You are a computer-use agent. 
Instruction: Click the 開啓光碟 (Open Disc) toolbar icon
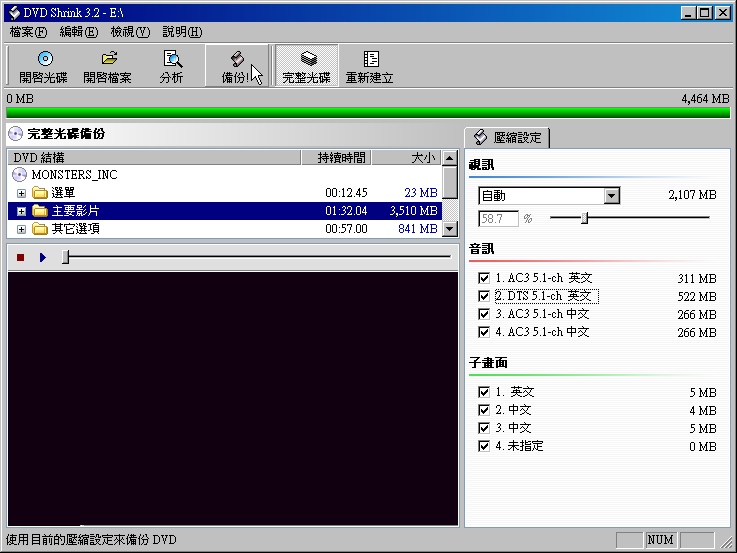coord(45,59)
